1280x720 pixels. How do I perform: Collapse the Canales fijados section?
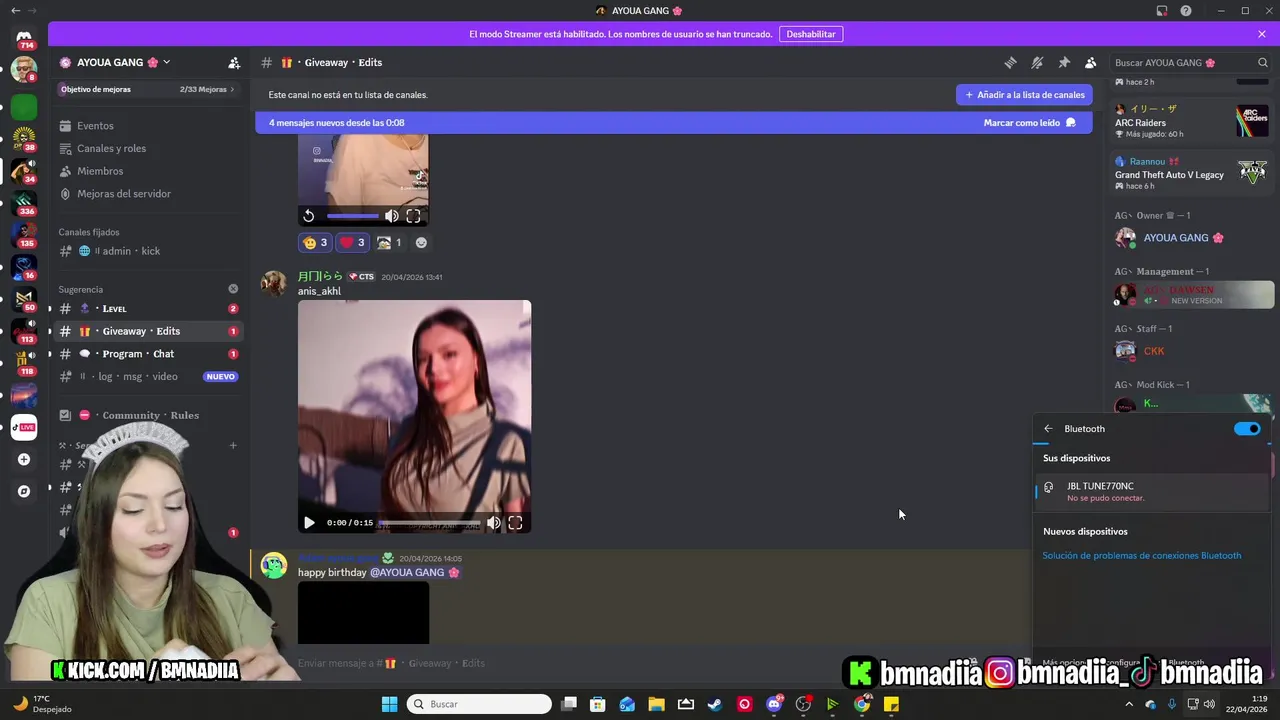coord(89,232)
